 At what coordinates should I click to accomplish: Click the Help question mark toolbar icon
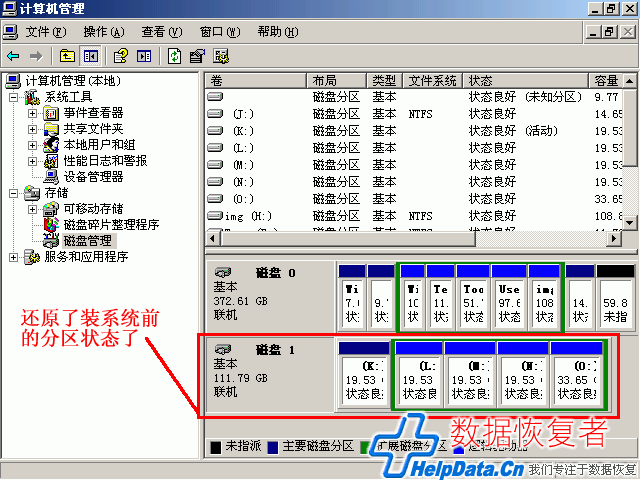120,56
